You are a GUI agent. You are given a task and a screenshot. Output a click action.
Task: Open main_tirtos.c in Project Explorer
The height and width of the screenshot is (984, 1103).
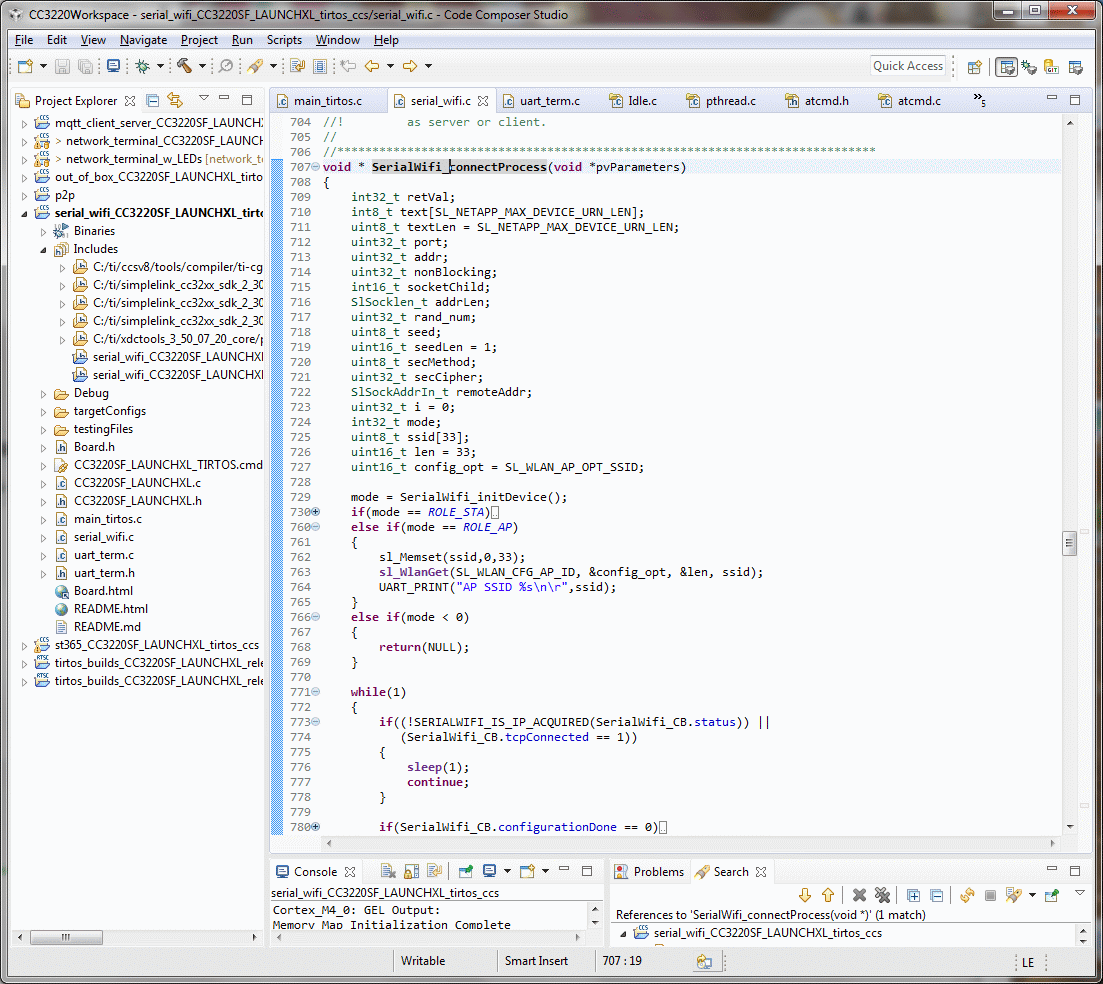(107, 519)
